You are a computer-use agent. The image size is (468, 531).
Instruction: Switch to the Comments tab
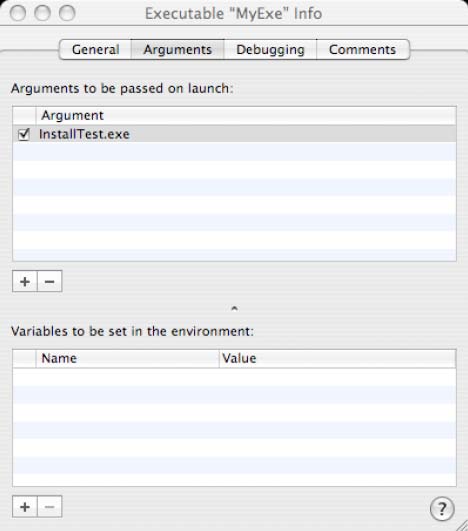click(x=363, y=49)
